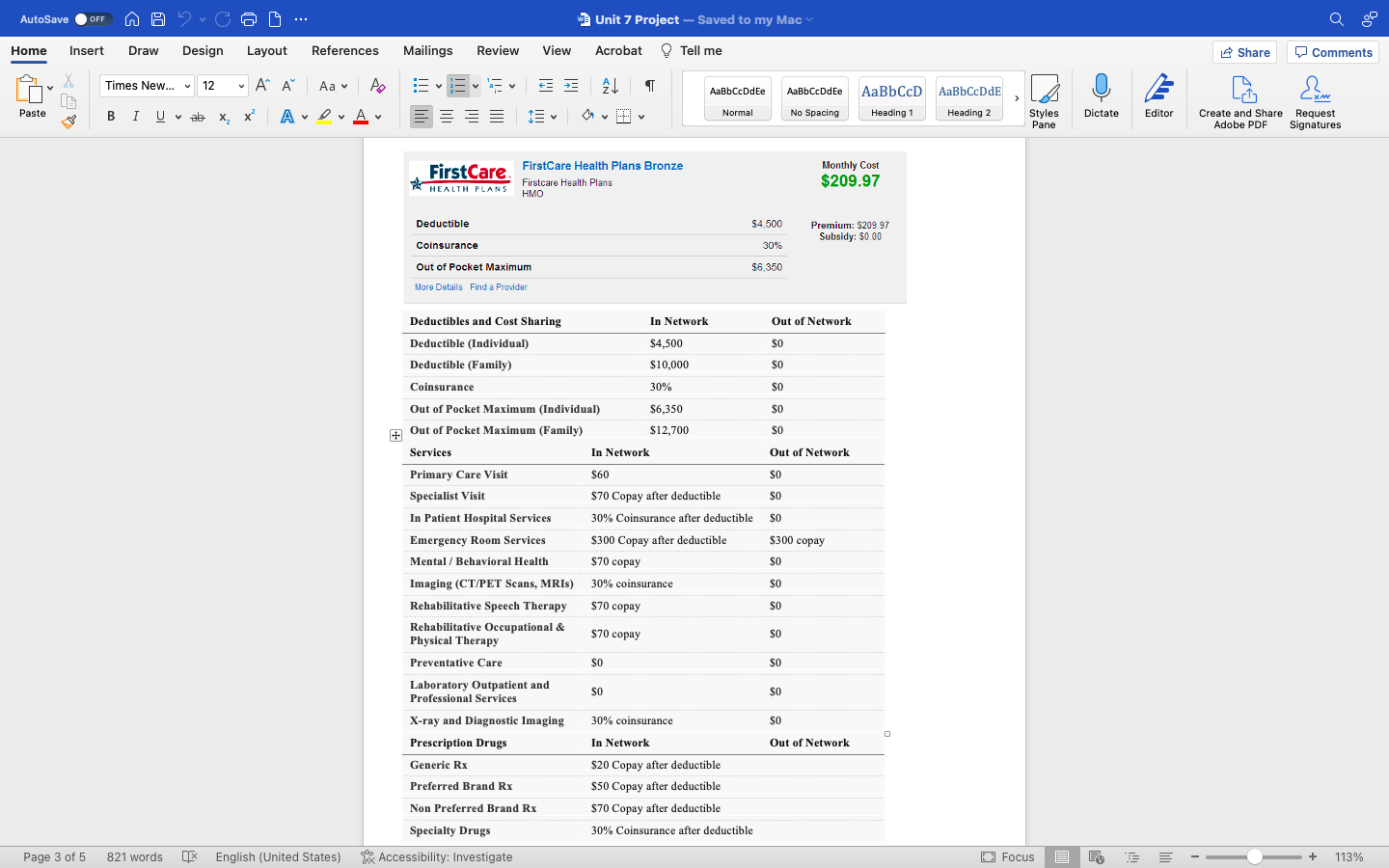Open search with the magnifier icon

[x=1337, y=19]
